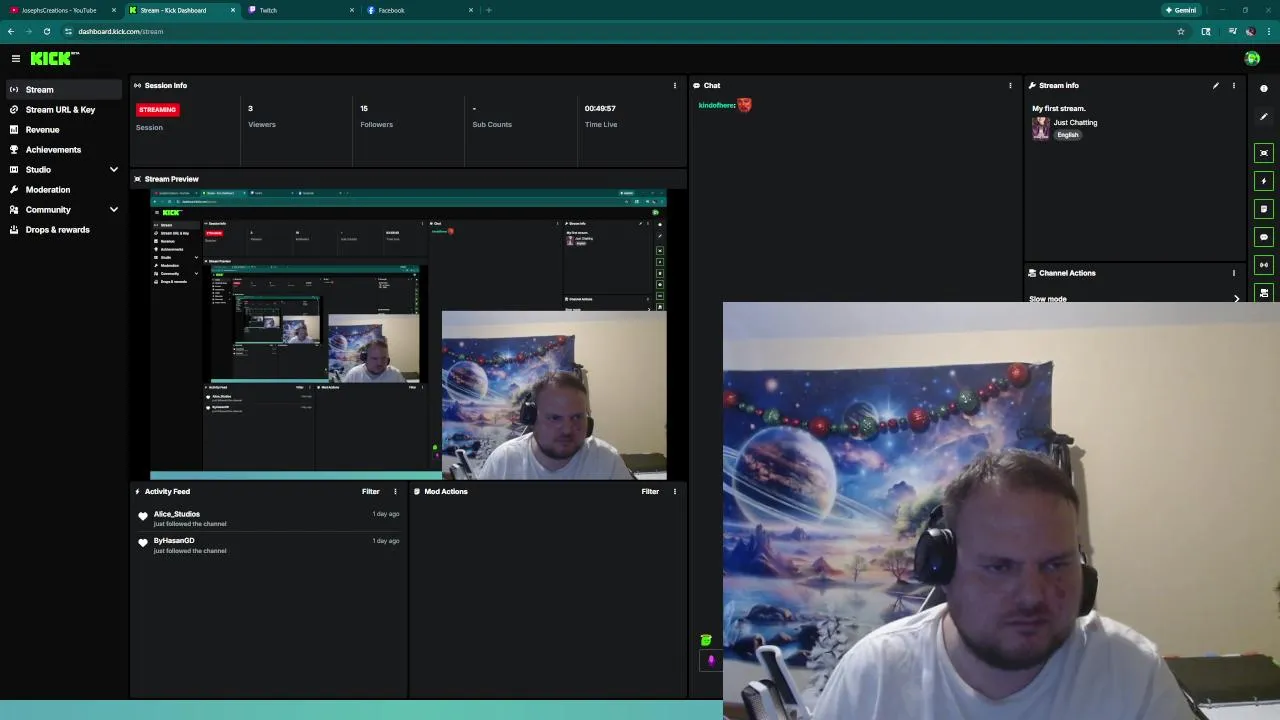Open Session Info three-dot options menu

[x=675, y=86]
